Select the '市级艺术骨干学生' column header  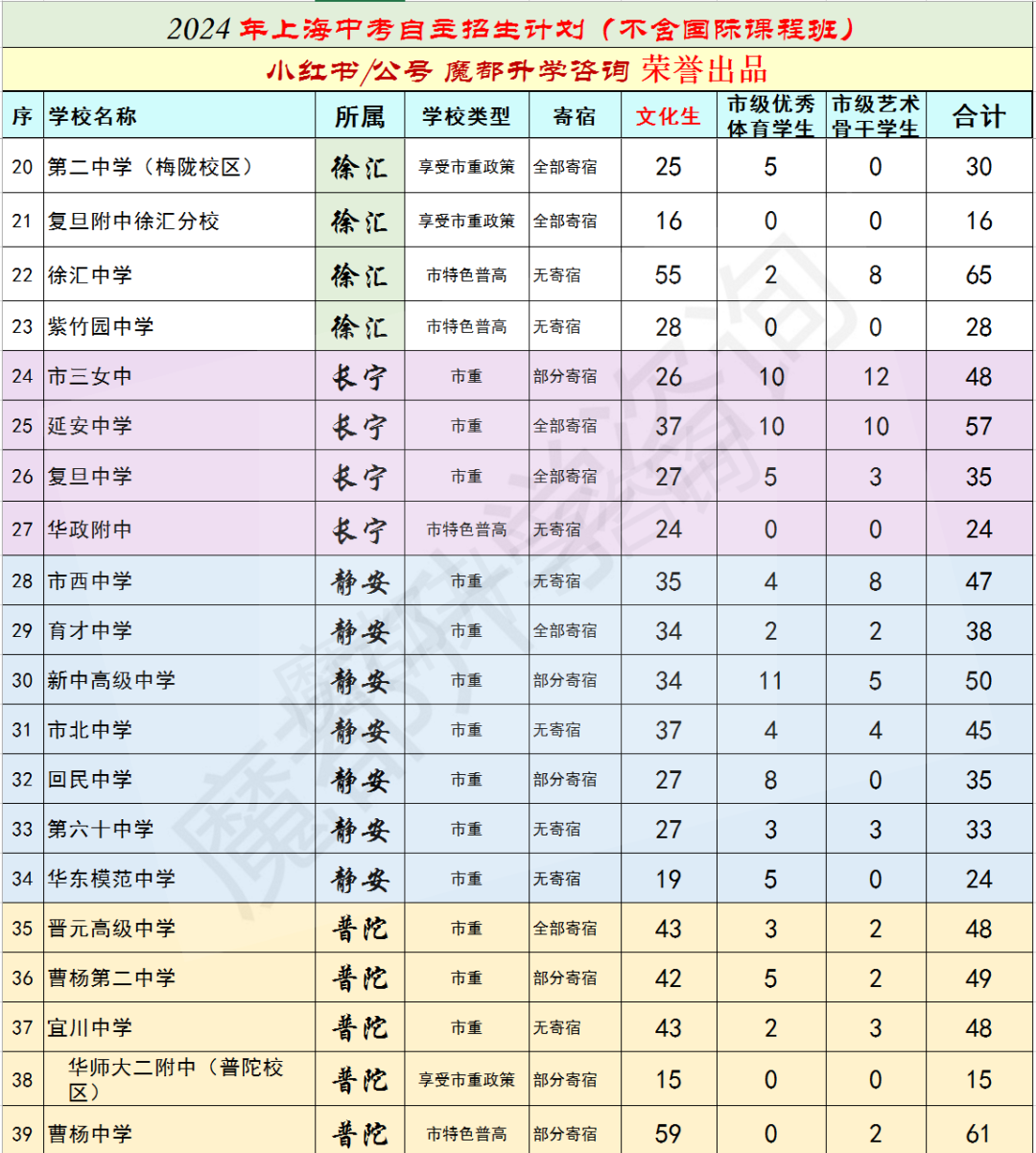[875, 116]
